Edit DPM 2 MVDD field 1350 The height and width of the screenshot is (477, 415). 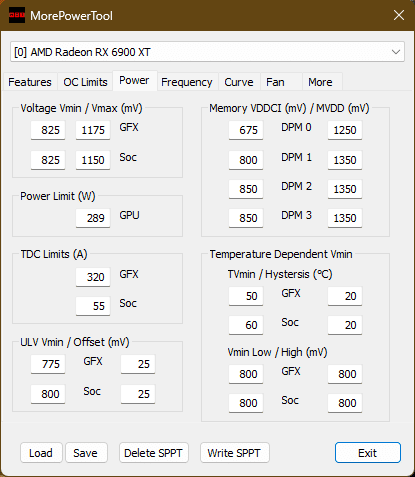(345, 189)
